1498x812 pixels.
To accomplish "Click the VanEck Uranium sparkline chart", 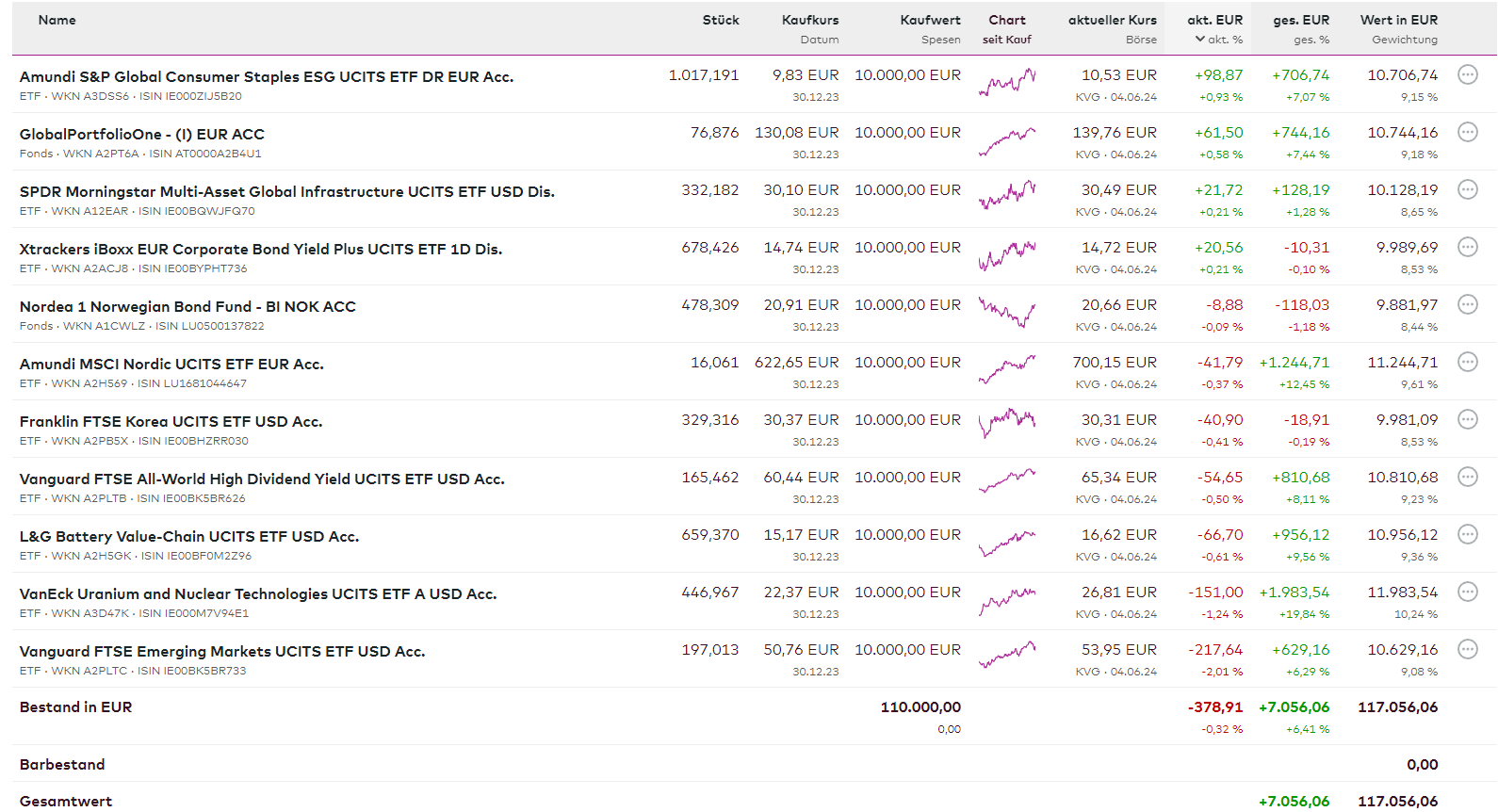I will (x=1006, y=600).
